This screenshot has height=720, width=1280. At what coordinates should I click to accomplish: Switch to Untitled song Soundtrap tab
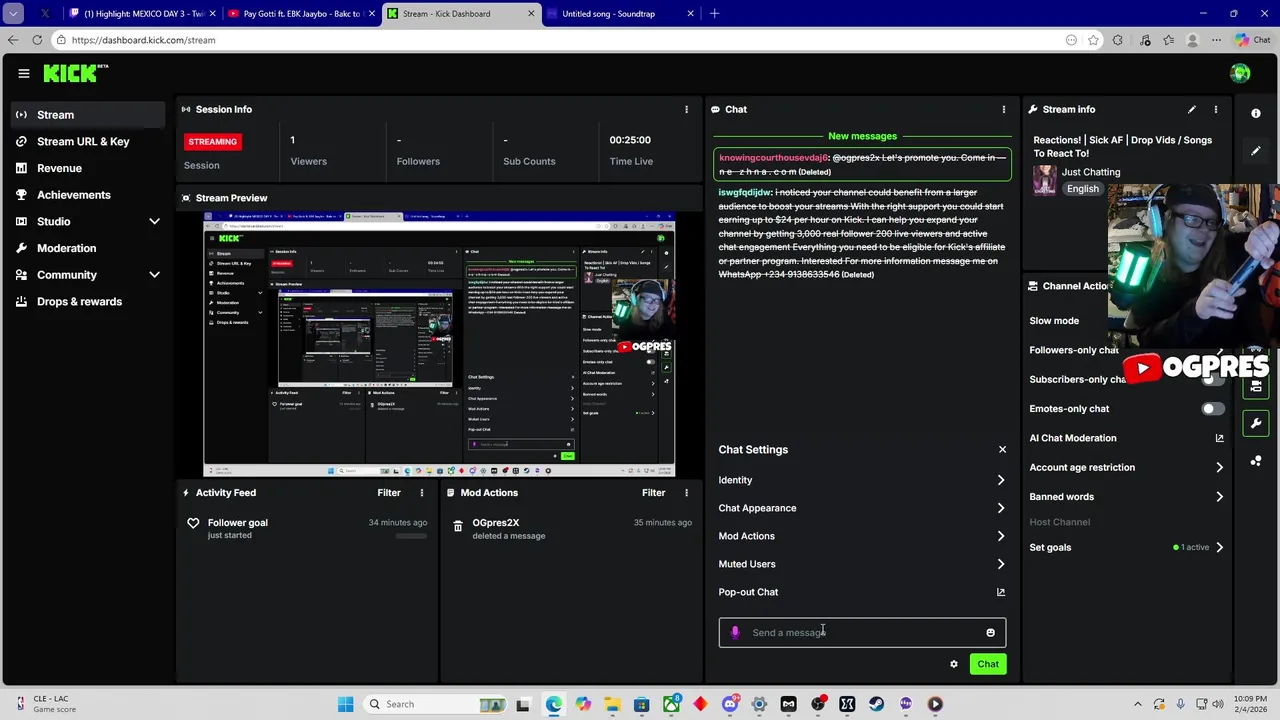[619, 14]
